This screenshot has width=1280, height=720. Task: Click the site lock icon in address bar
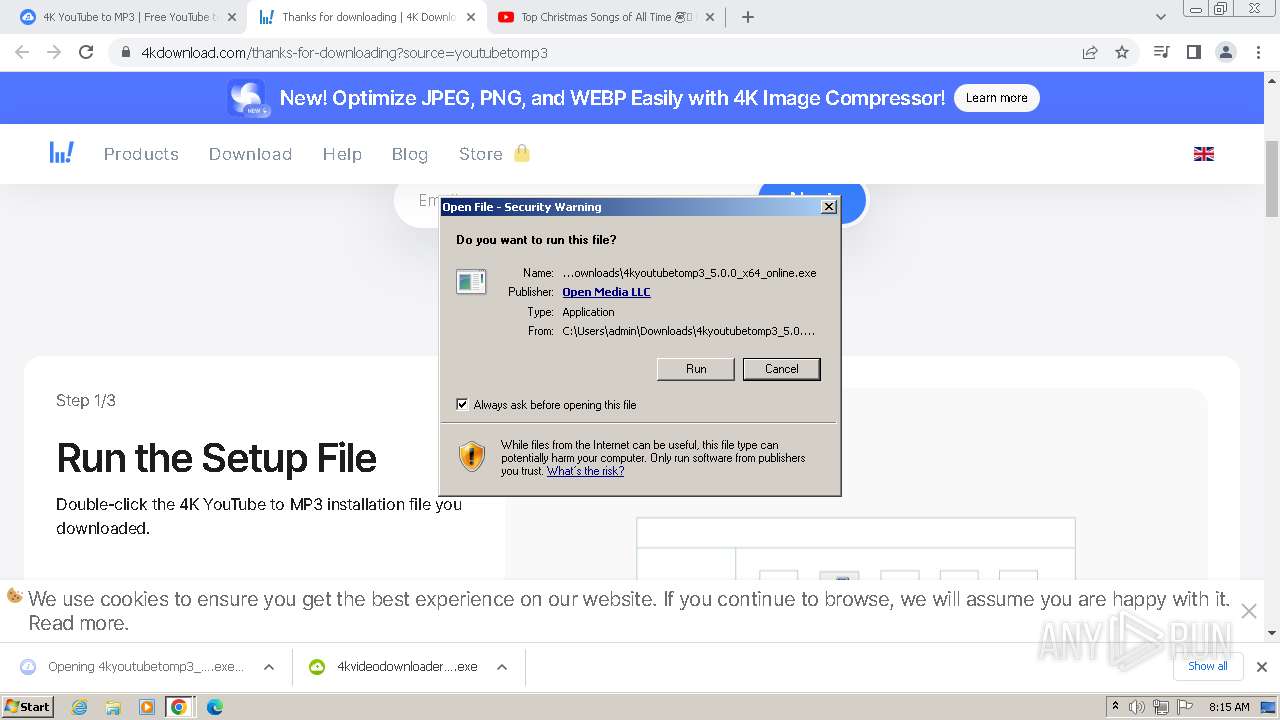126,53
